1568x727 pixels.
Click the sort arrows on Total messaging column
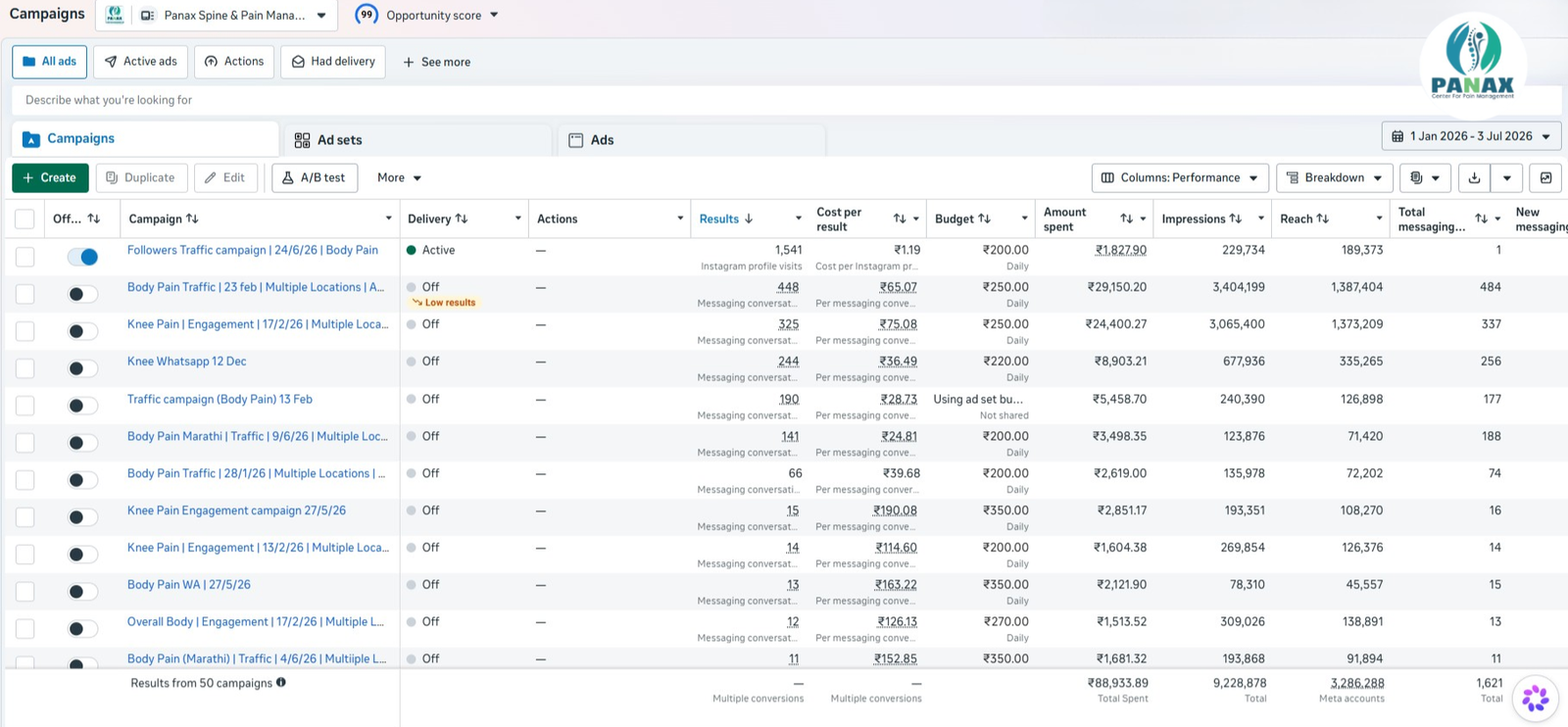click(1482, 218)
